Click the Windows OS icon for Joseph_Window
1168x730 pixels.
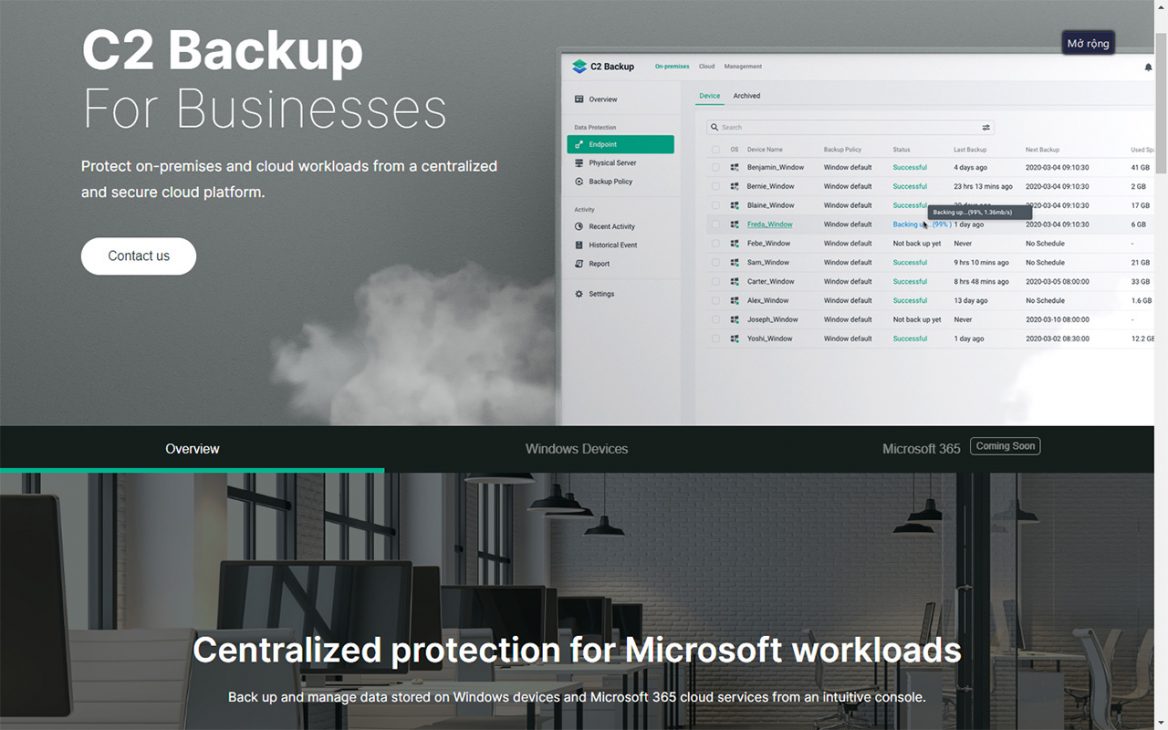[x=734, y=320]
